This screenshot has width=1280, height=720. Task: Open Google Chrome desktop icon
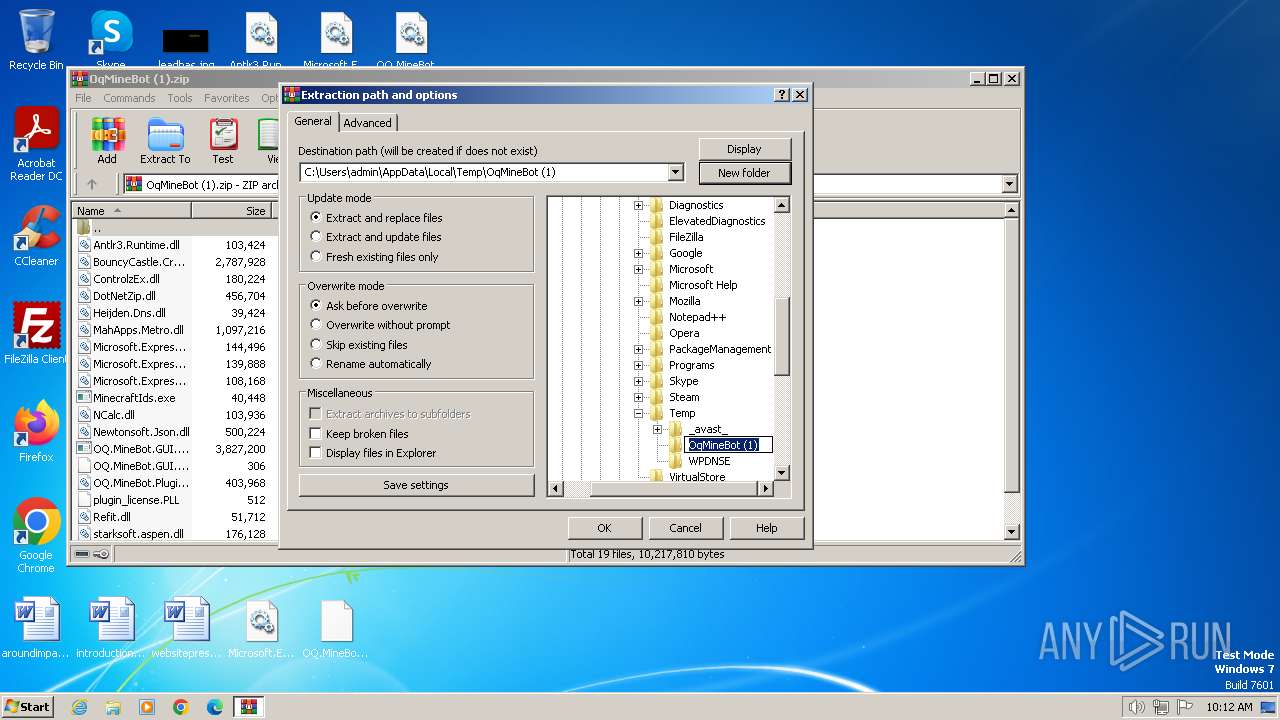36,536
